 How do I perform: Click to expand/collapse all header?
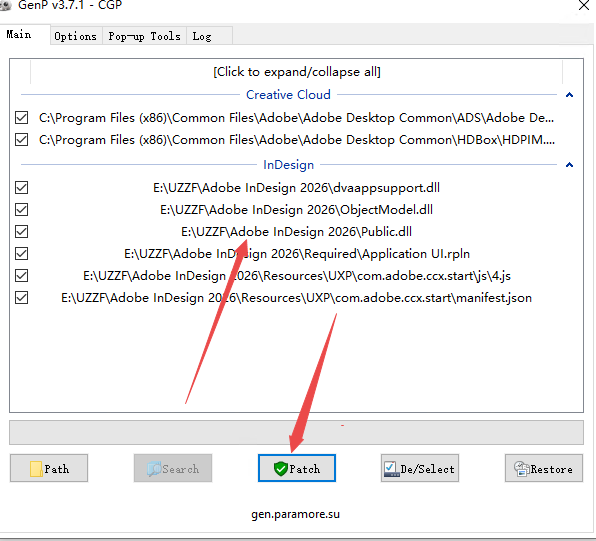point(296,71)
